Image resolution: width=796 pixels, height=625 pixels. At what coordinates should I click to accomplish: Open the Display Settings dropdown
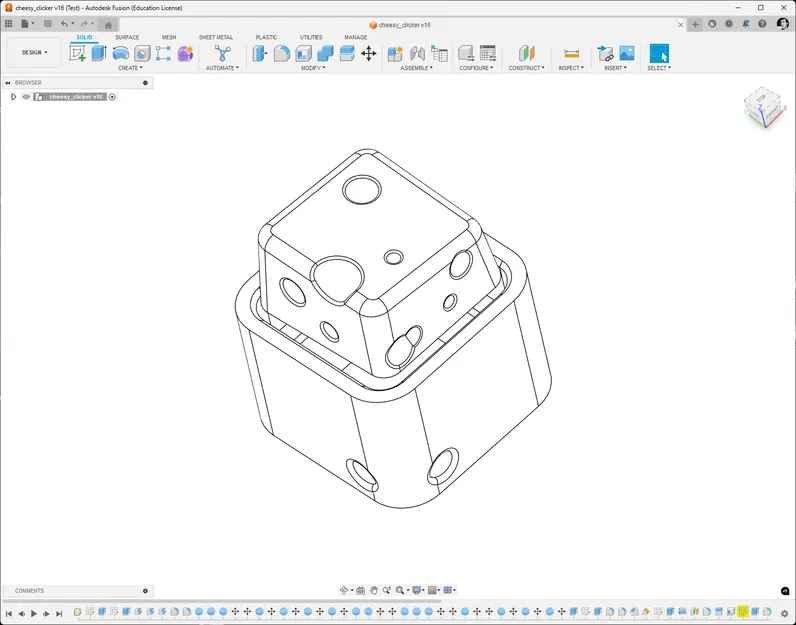[x=419, y=590]
